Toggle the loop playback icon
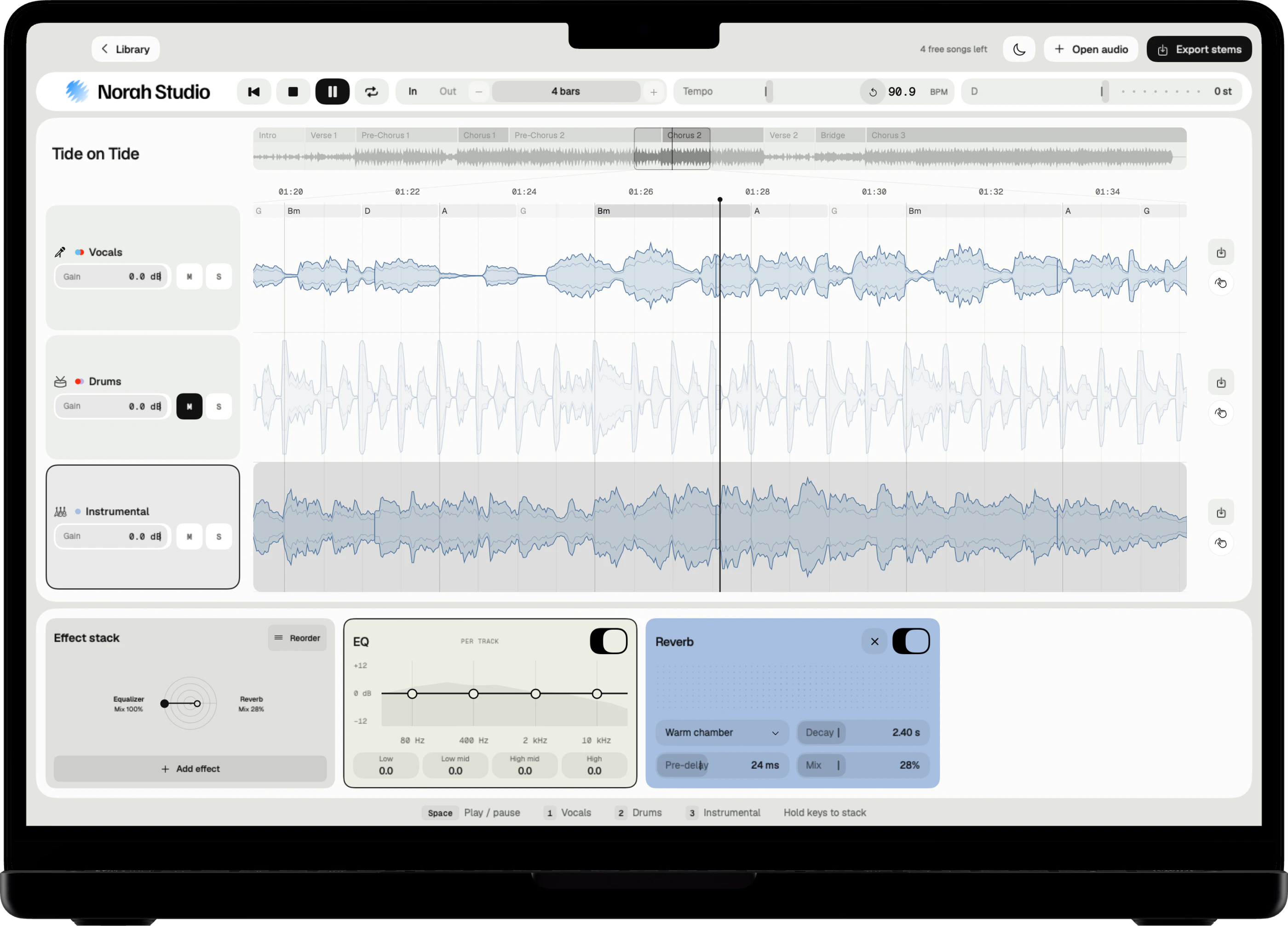 tap(371, 92)
